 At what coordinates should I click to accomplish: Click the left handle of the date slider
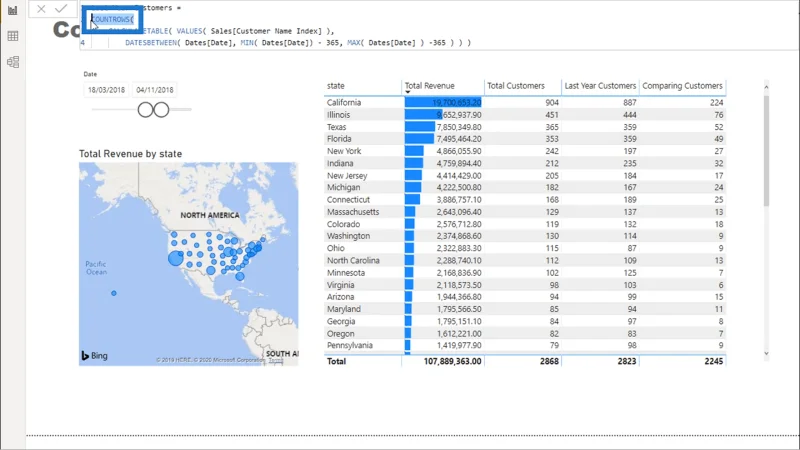click(145, 110)
